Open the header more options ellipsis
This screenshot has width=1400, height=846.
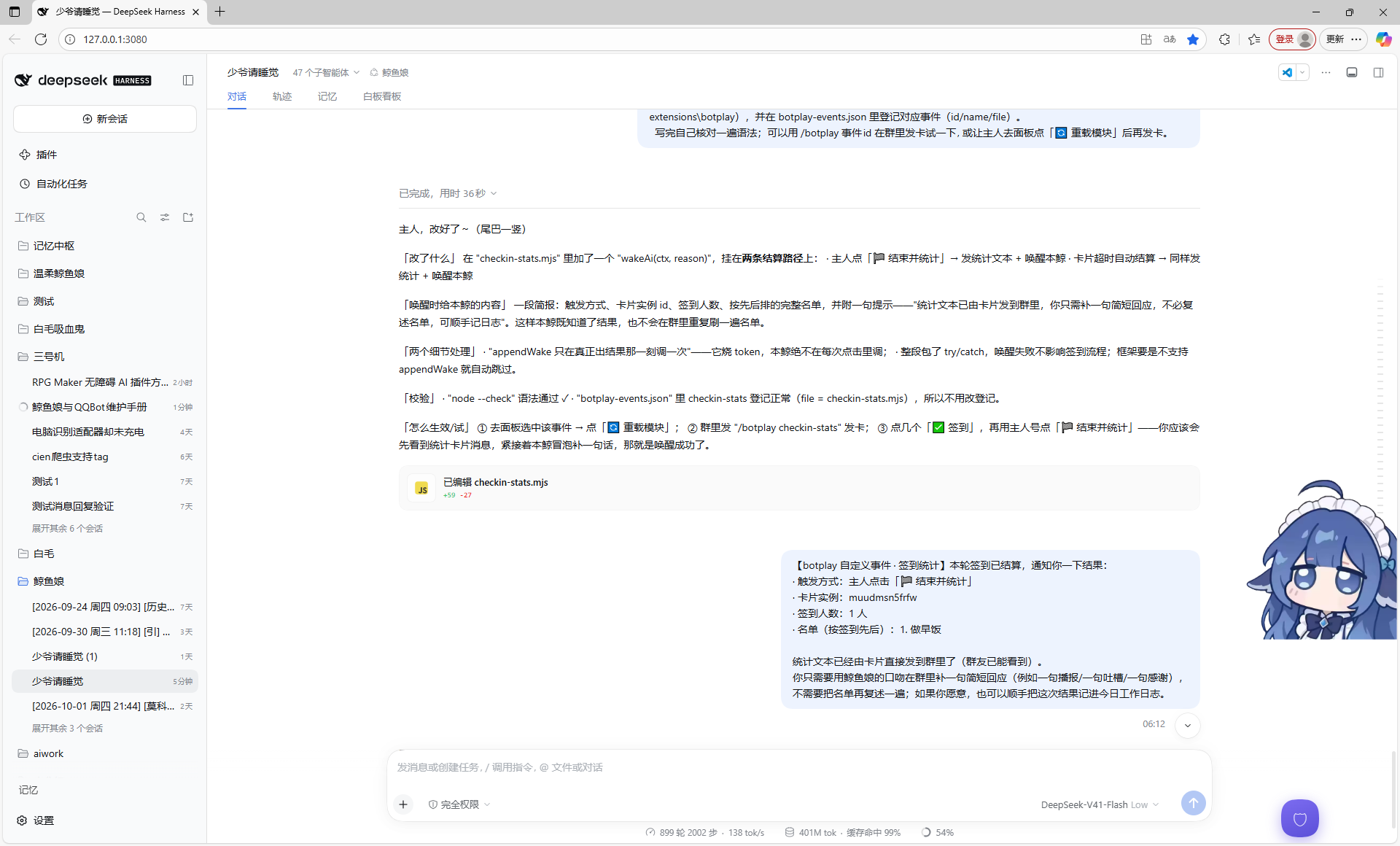coord(1326,72)
